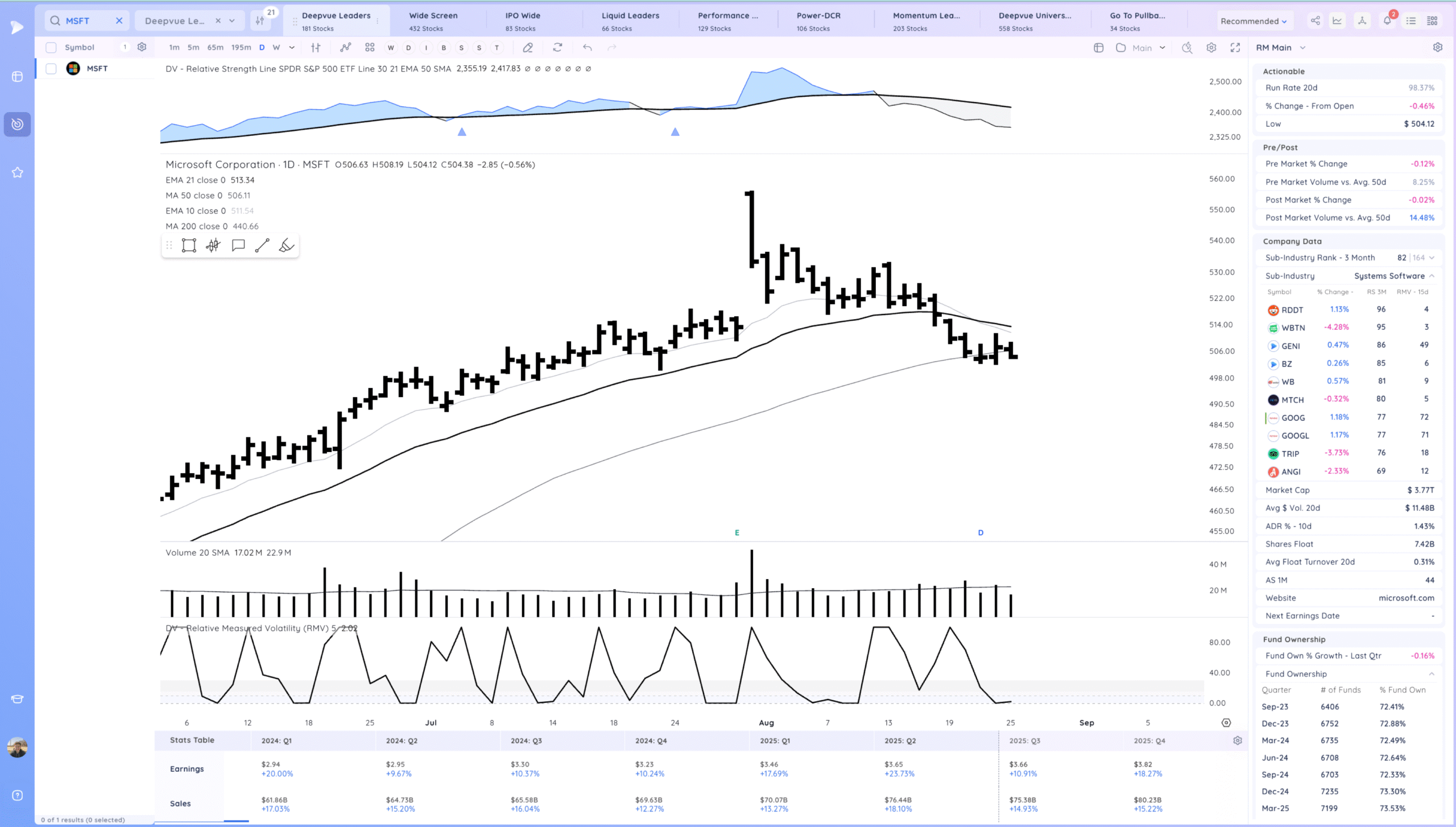
Task: Open favorites star in left sidebar
Action: 18,172
